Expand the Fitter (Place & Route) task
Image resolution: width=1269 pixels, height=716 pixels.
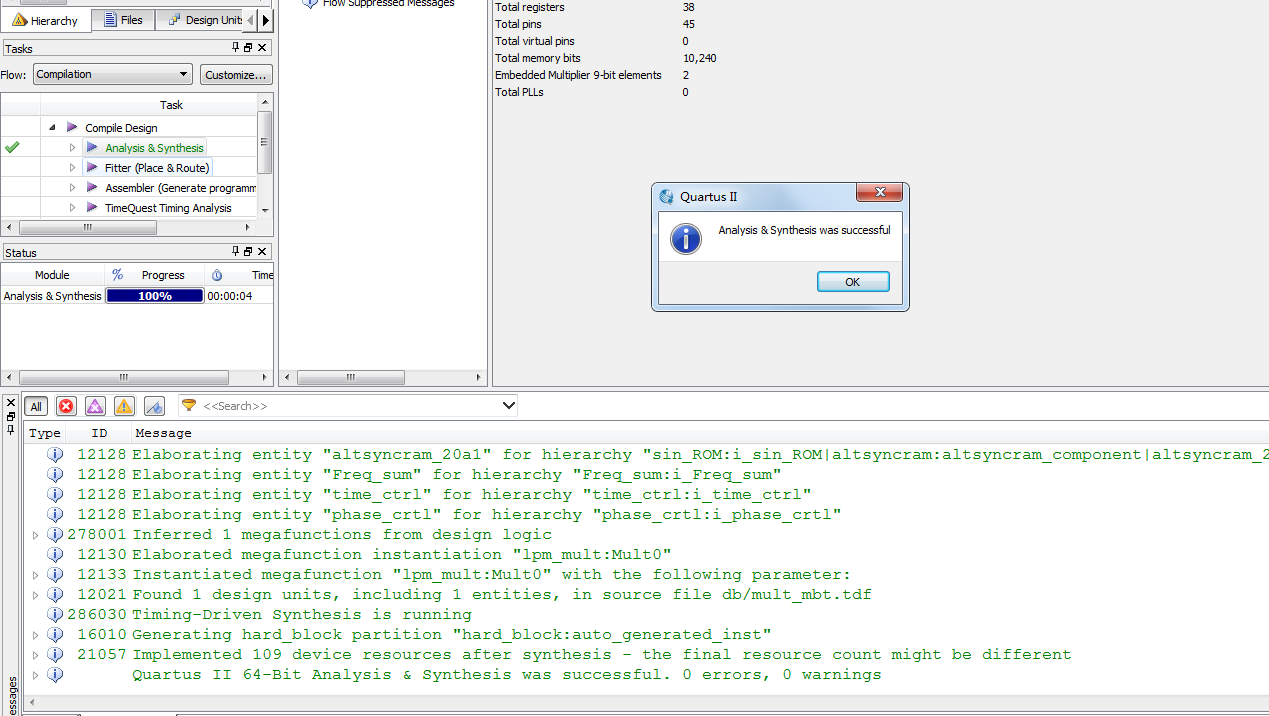72,168
